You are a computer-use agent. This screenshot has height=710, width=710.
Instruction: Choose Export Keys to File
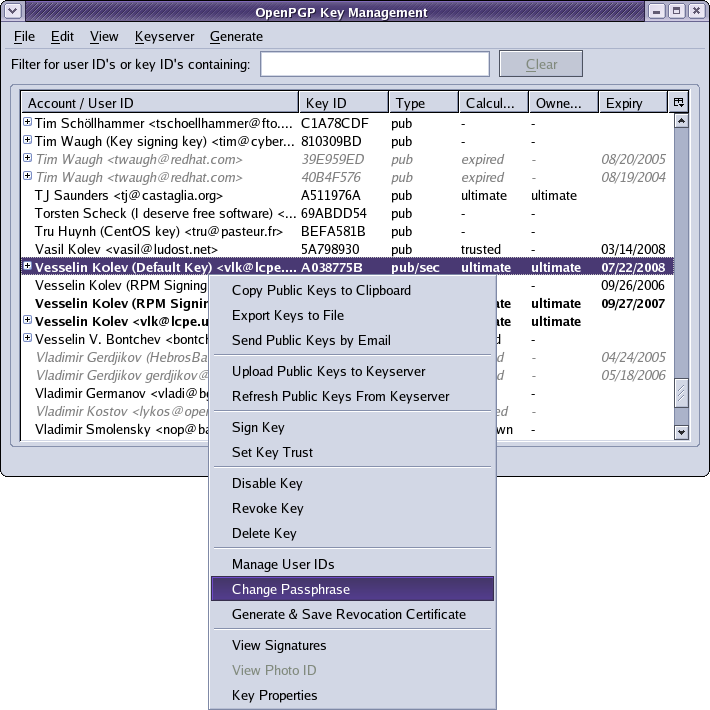click(352, 315)
